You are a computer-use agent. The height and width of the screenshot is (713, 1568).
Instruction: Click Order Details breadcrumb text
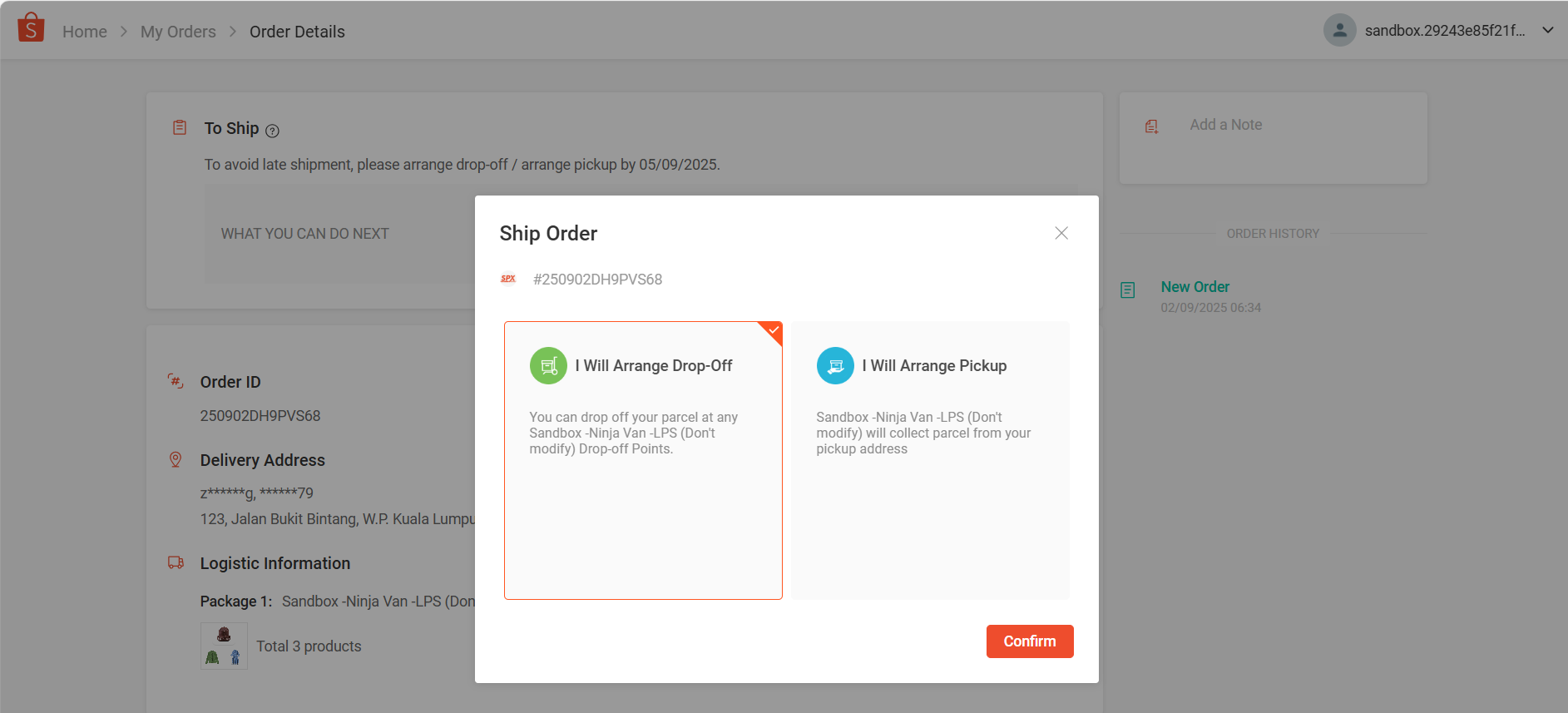(297, 32)
